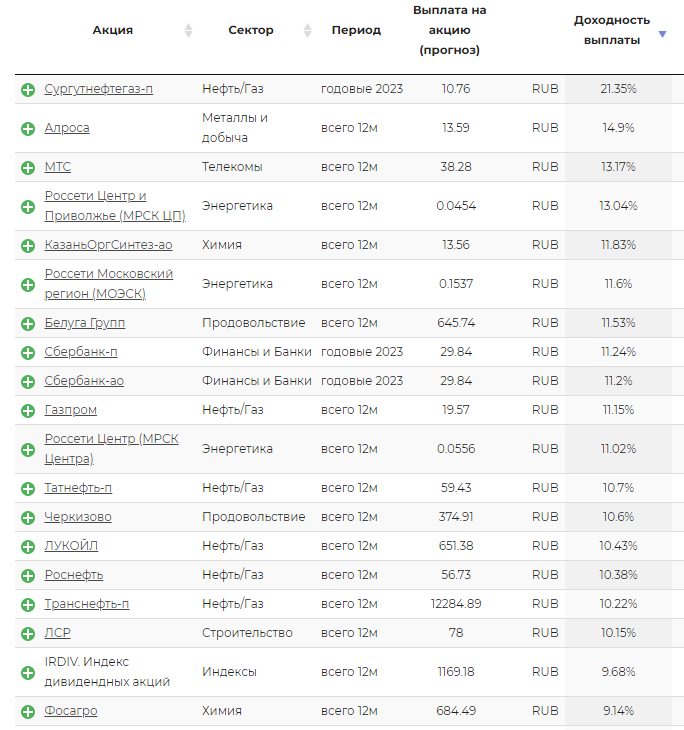Image resolution: width=684 pixels, height=730 pixels.
Task: Open the МТС stock link
Action: [x=58, y=167]
